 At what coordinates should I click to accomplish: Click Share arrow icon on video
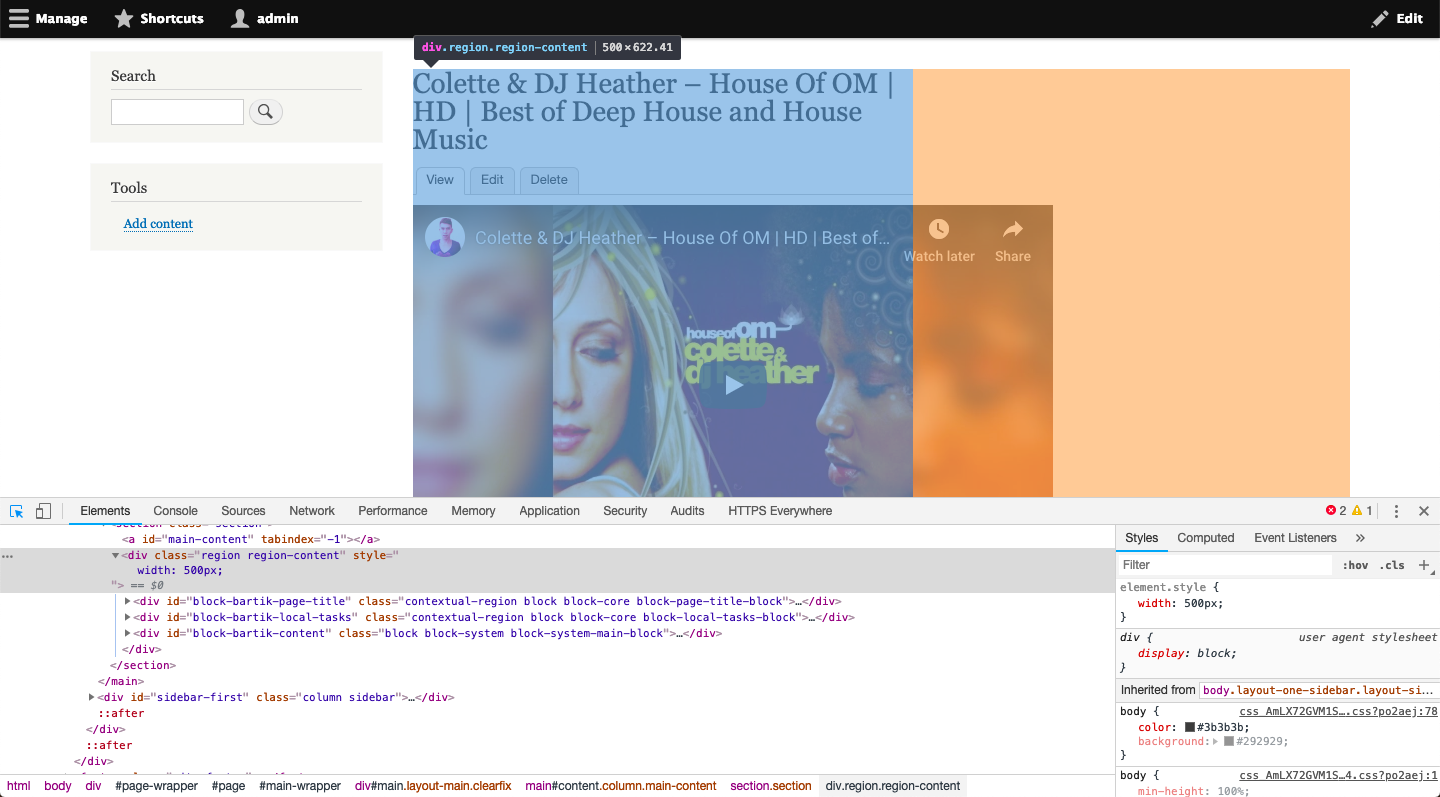coord(1013,229)
